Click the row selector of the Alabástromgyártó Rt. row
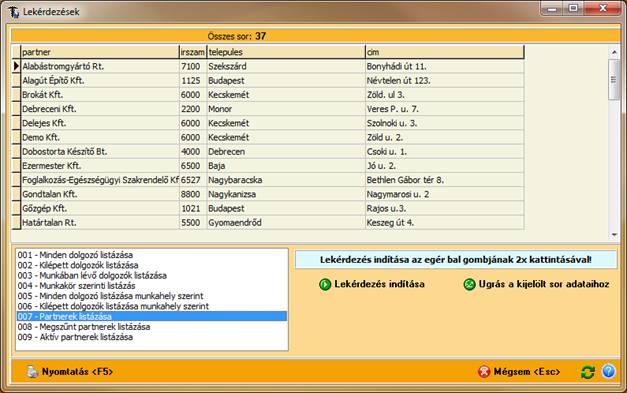 coord(16,66)
